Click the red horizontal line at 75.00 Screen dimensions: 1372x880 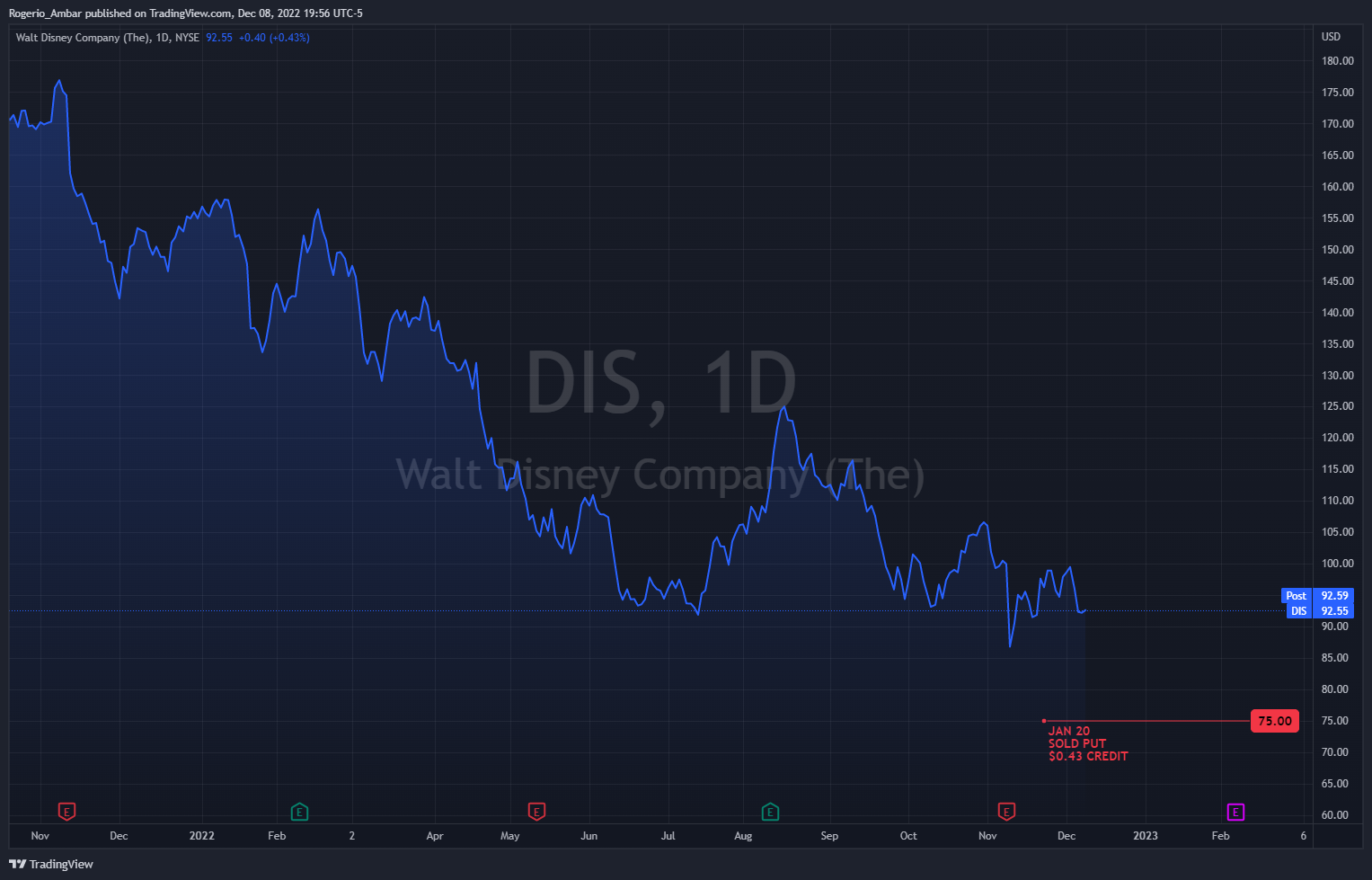1146,721
